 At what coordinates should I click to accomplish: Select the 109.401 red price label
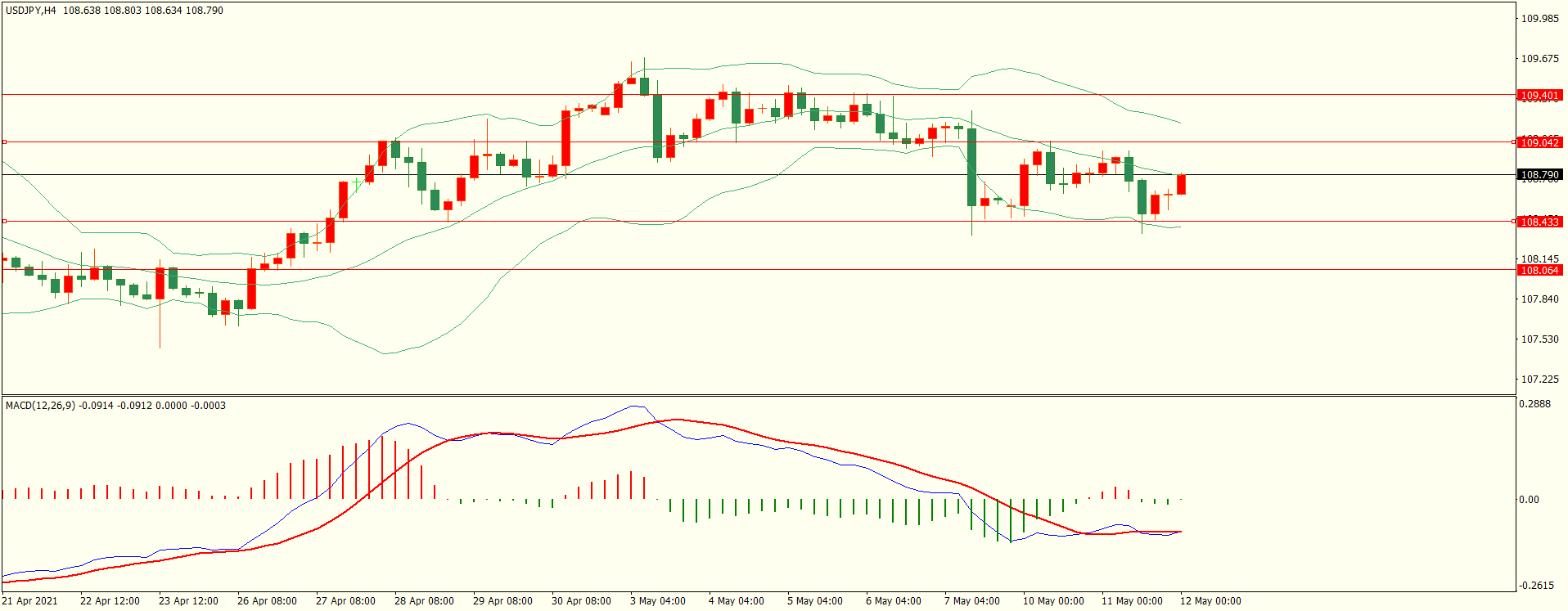(1539, 96)
